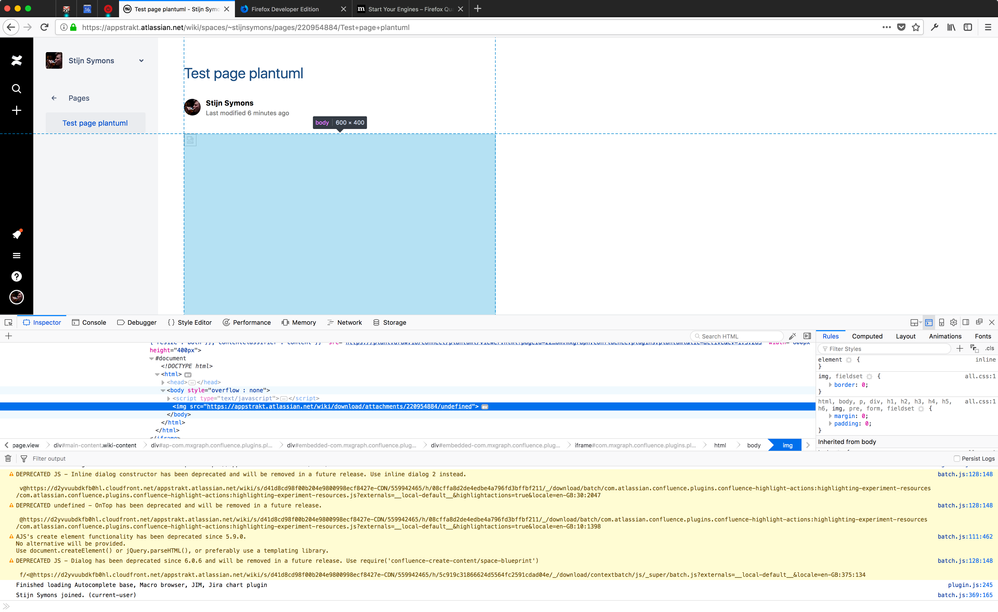The height and width of the screenshot is (612, 998).
Task: Open the Firefox hamburger menu
Action: [x=988, y=27]
